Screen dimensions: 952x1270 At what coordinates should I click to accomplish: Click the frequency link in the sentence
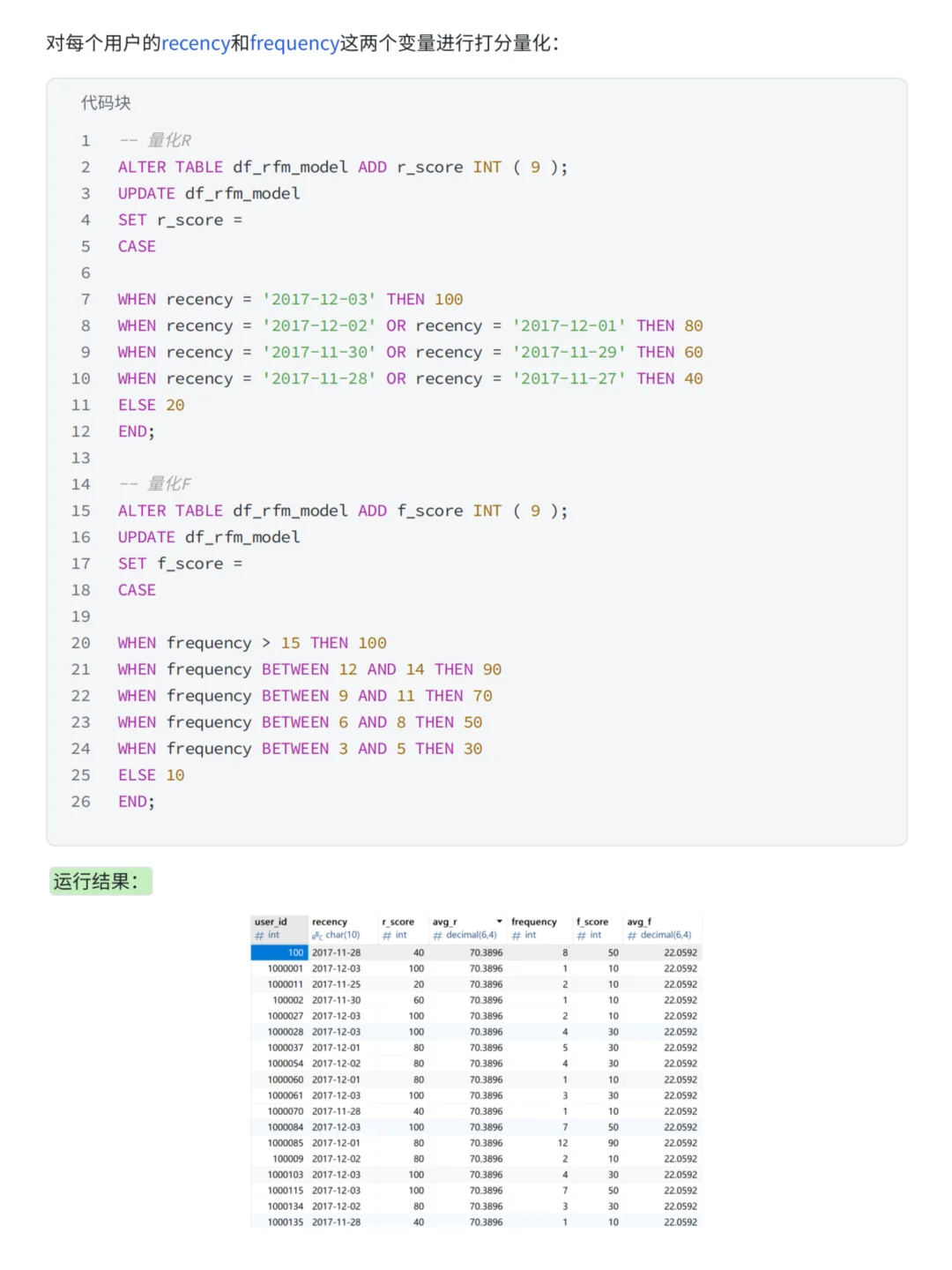(x=295, y=43)
